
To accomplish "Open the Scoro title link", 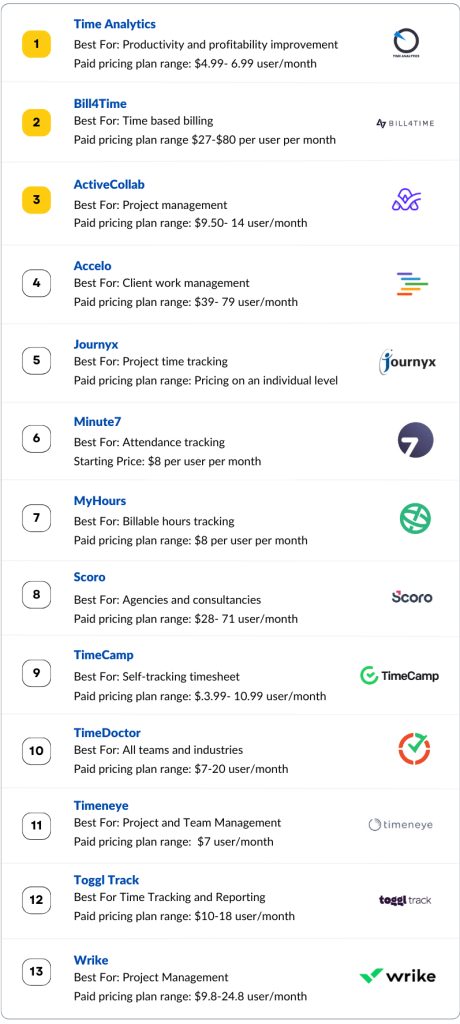I will pos(90,577).
